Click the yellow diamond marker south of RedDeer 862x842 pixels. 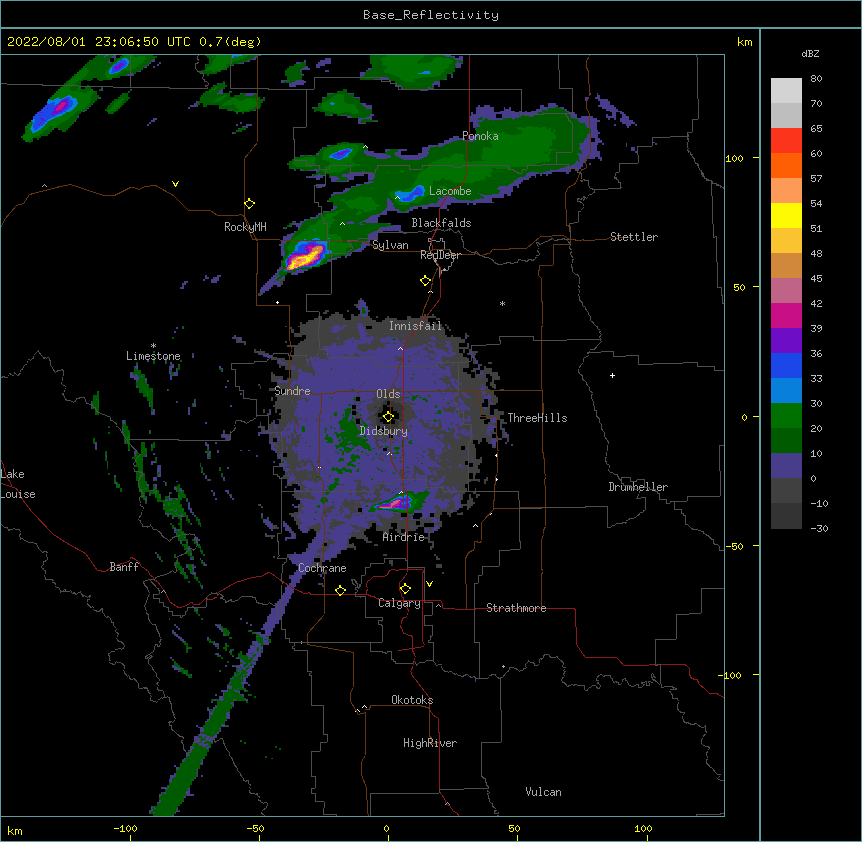point(426,281)
